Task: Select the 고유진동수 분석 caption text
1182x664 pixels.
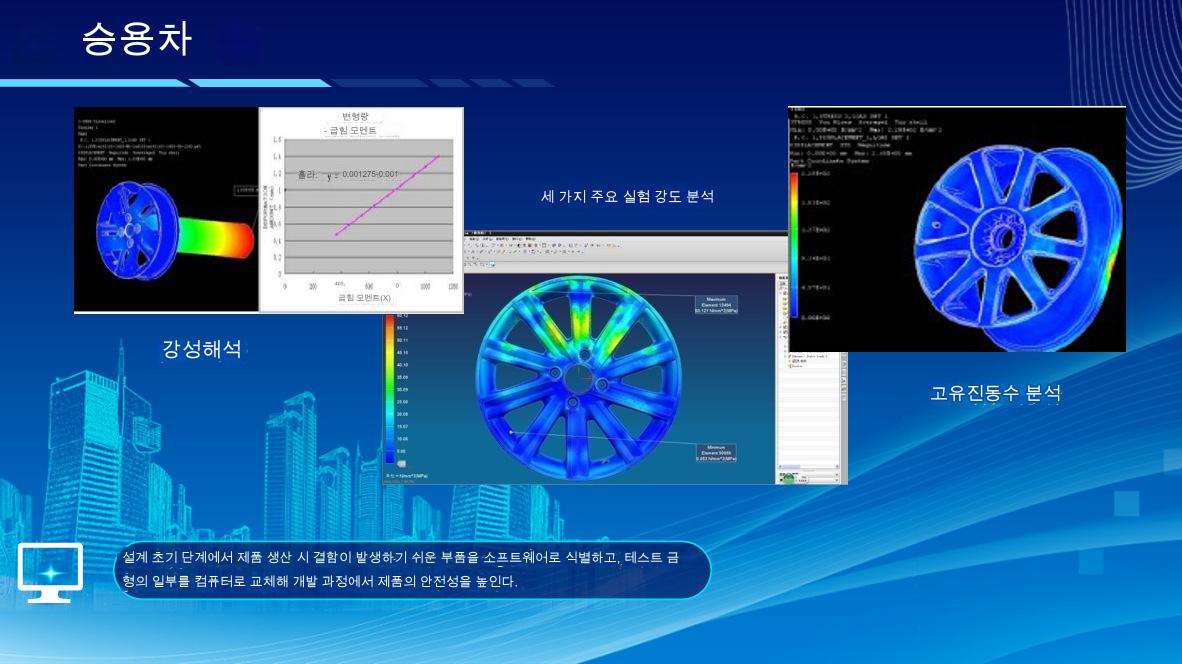Action: (994, 393)
